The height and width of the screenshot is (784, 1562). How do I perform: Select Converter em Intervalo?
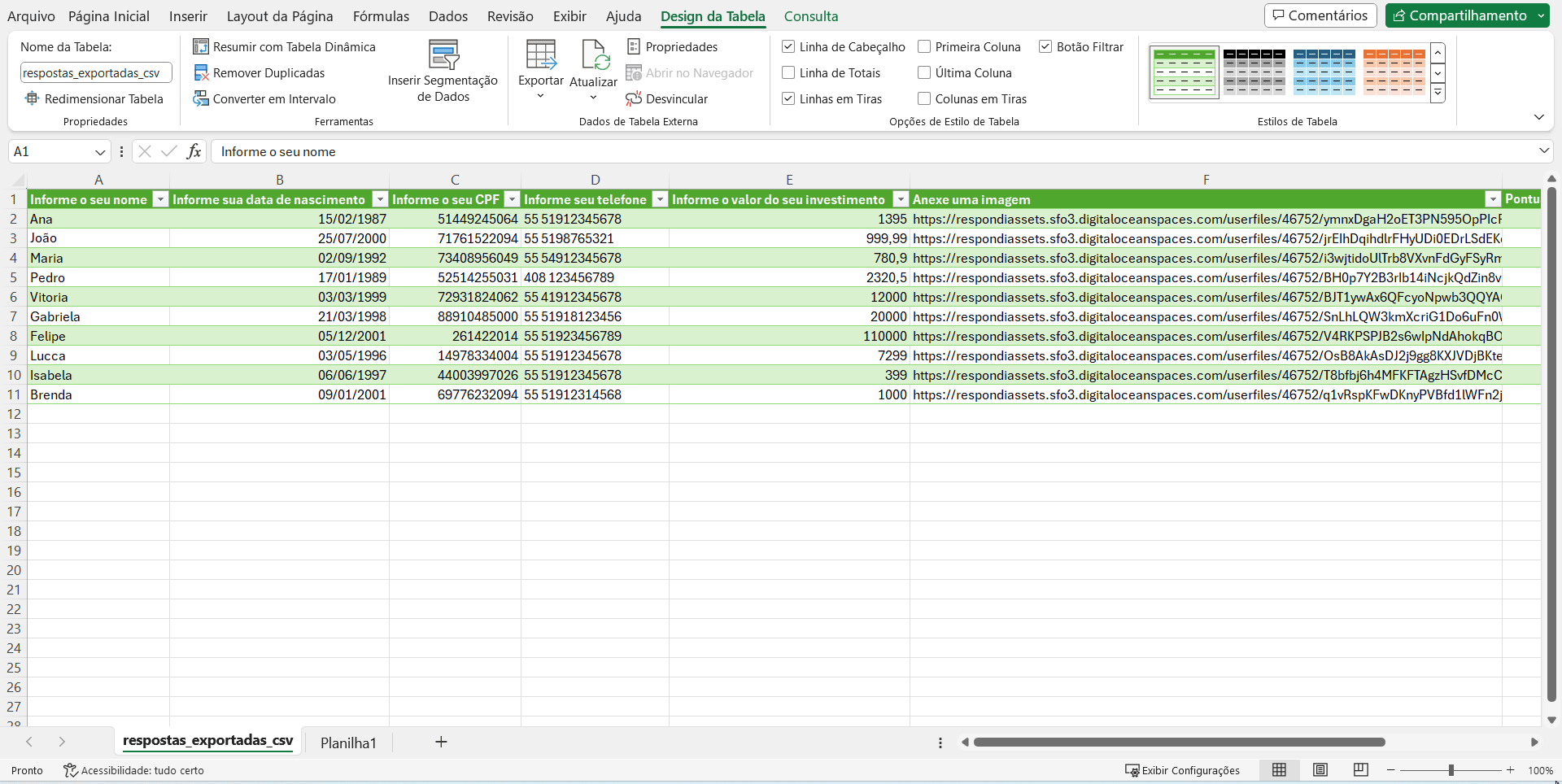click(200, 98)
